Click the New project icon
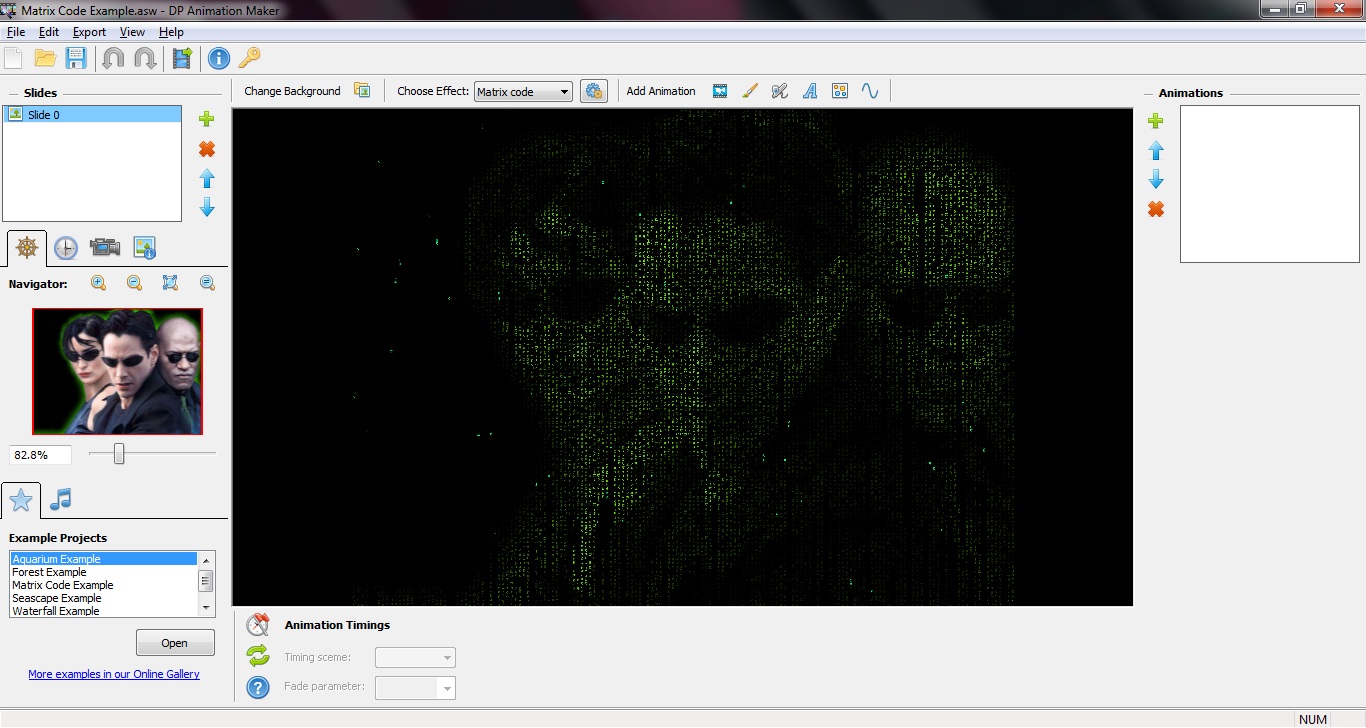Screen dimensions: 1366x728 coord(14,58)
